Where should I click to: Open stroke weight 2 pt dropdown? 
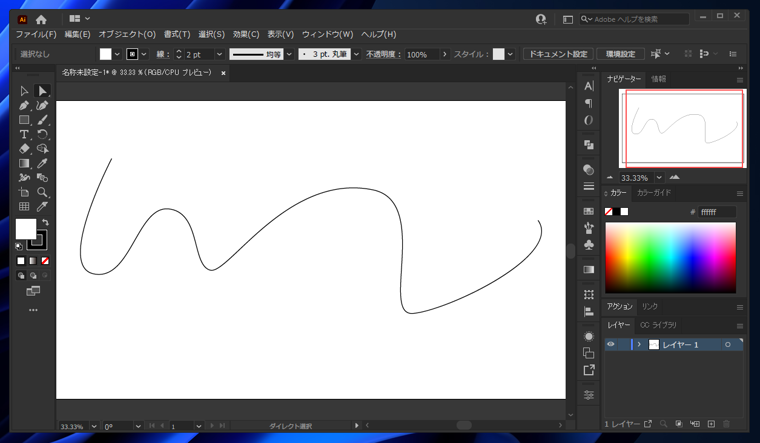pyautogui.click(x=219, y=54)
